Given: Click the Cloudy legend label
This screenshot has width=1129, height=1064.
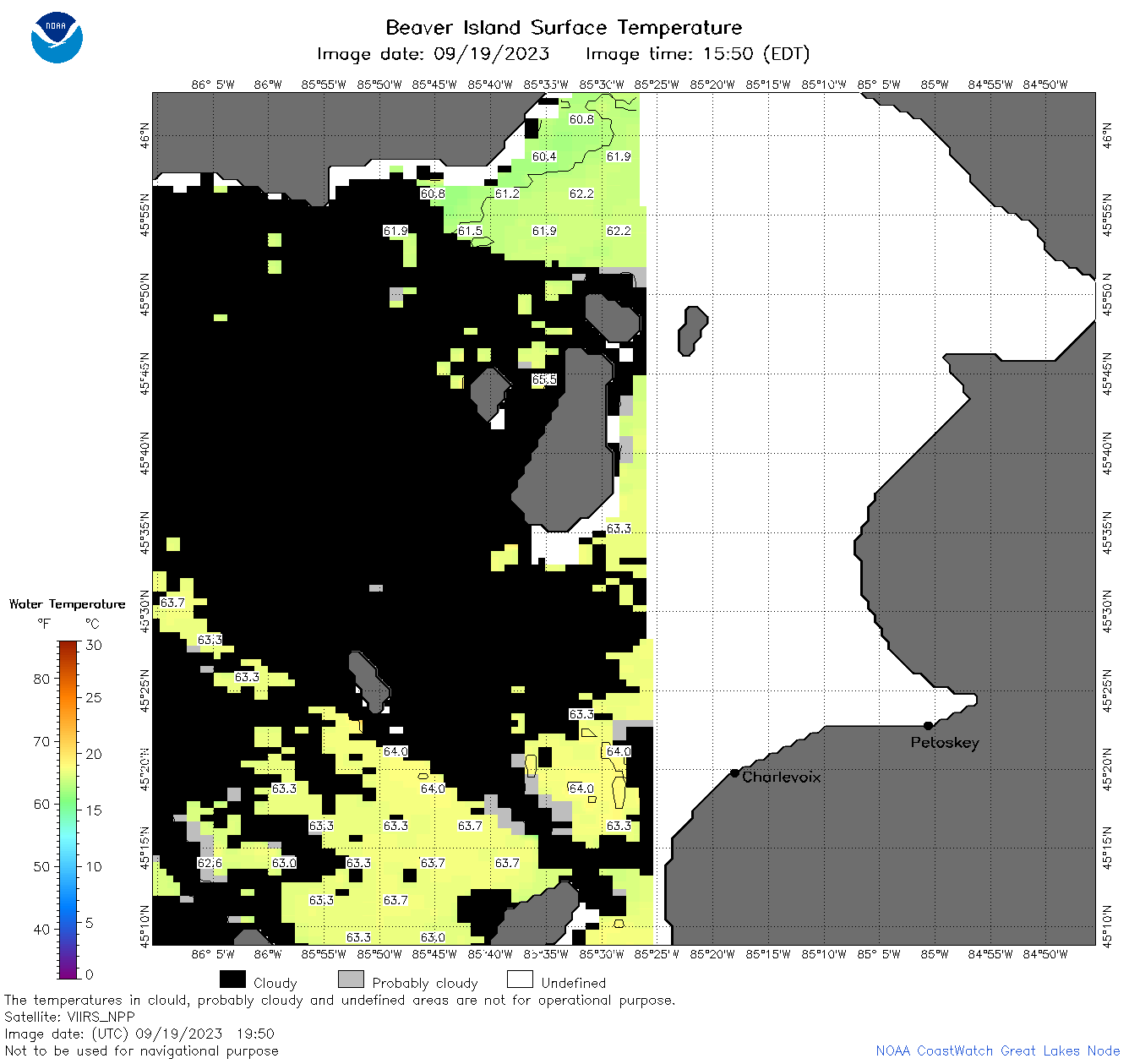Looking at the screenshot, I should tap(275, 983).
